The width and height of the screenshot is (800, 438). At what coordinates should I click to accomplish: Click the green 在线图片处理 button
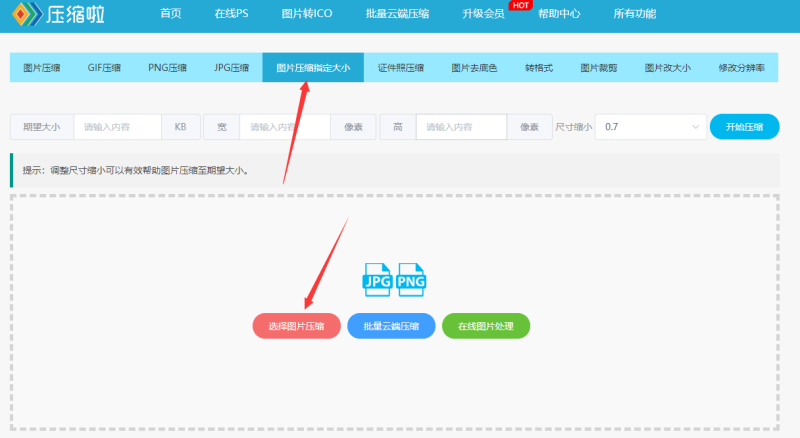point(486,326)
